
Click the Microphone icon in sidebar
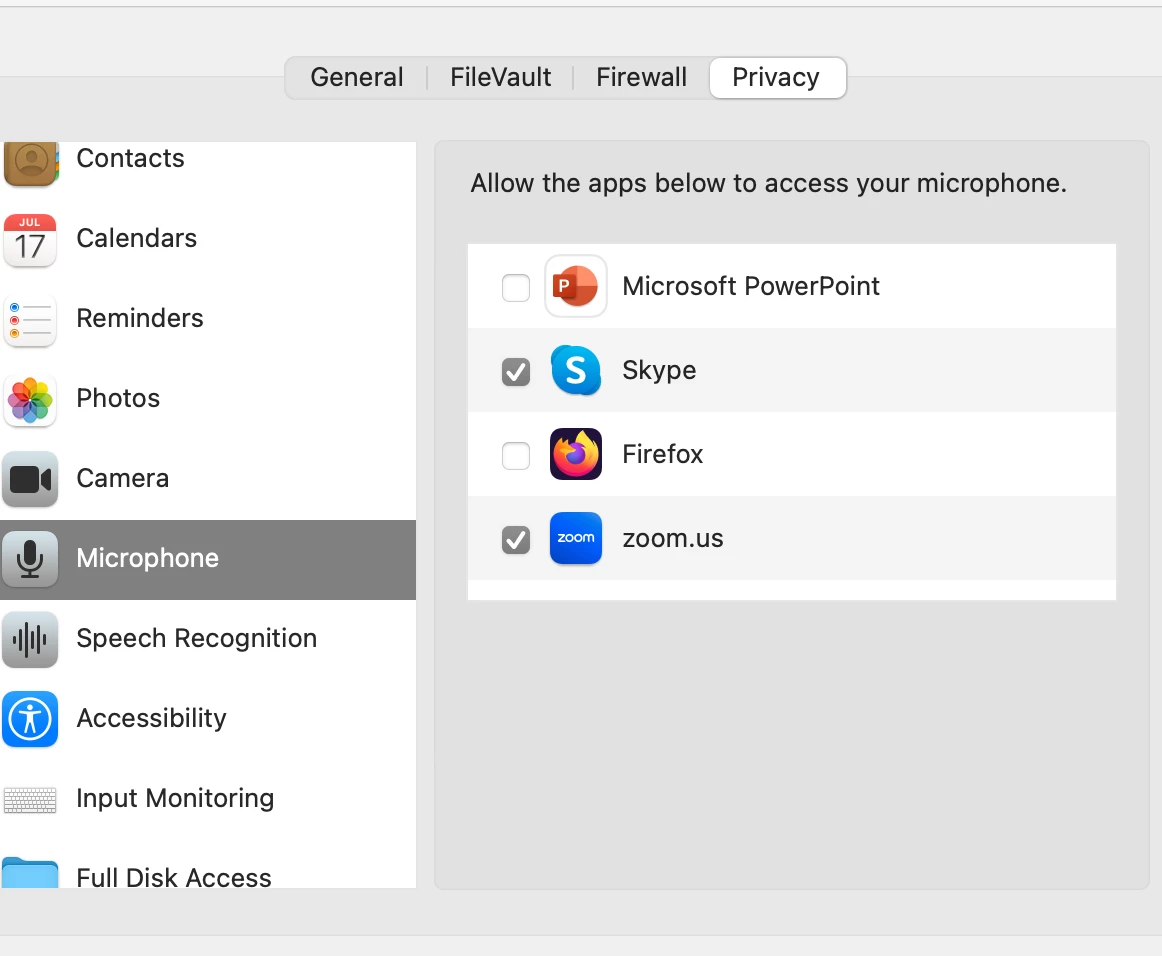(30, 560)
